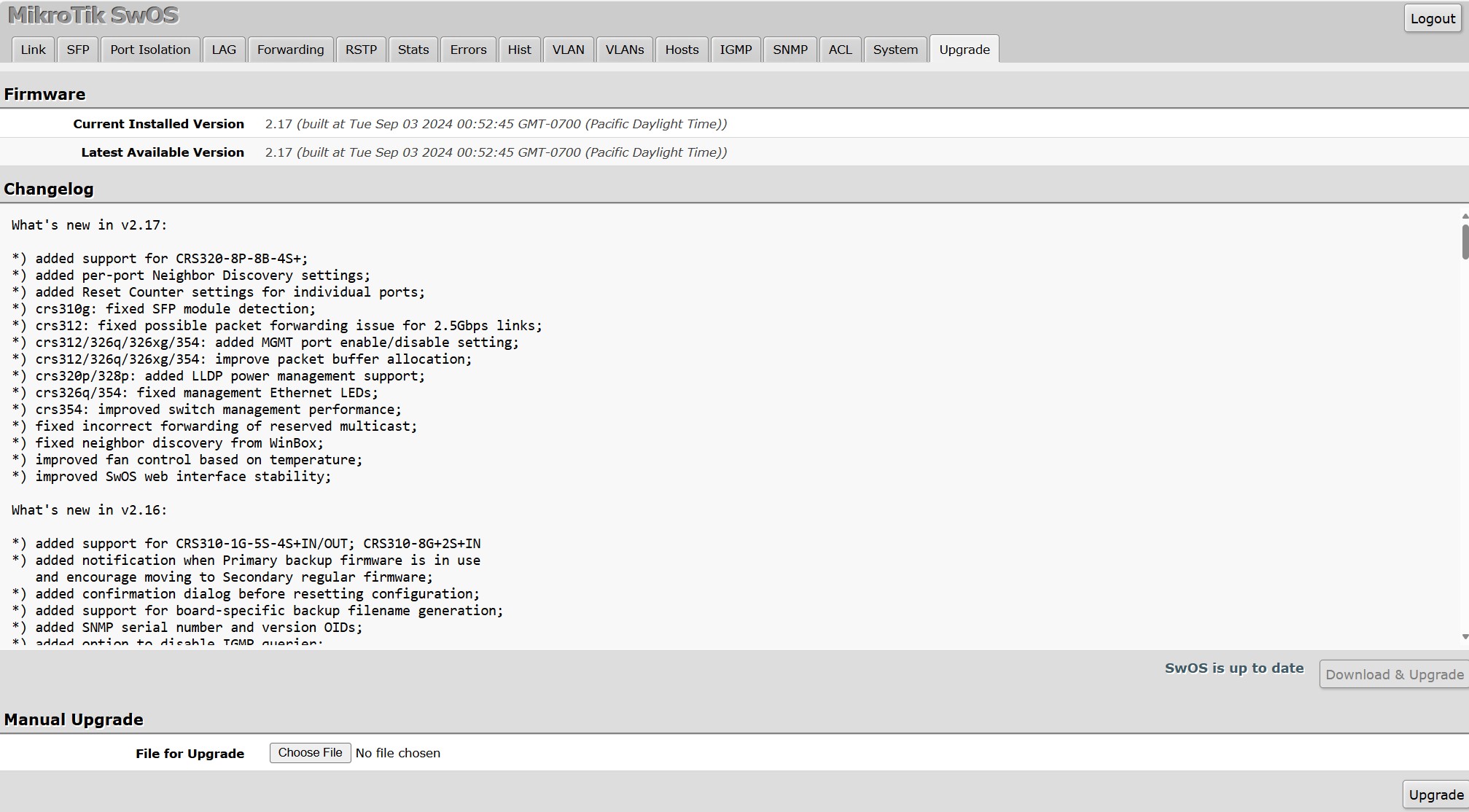Screen dimensions: 1469x812
Task: Open the RSTP tab
Action: 361,50
